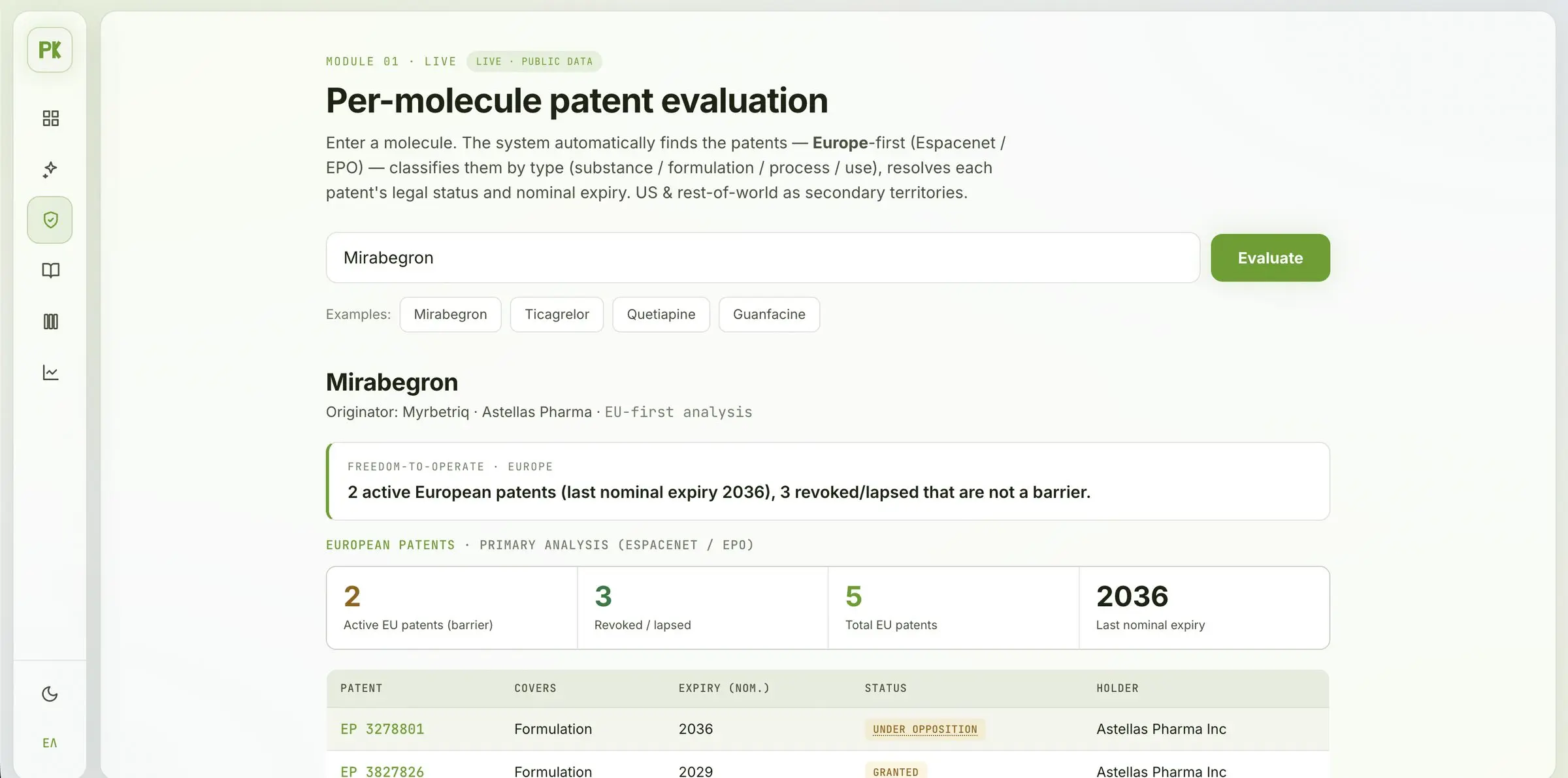Viewport: 1568px width, 778px height.
Task: Click the EU-first analysis text
Action: coord(678,412)
